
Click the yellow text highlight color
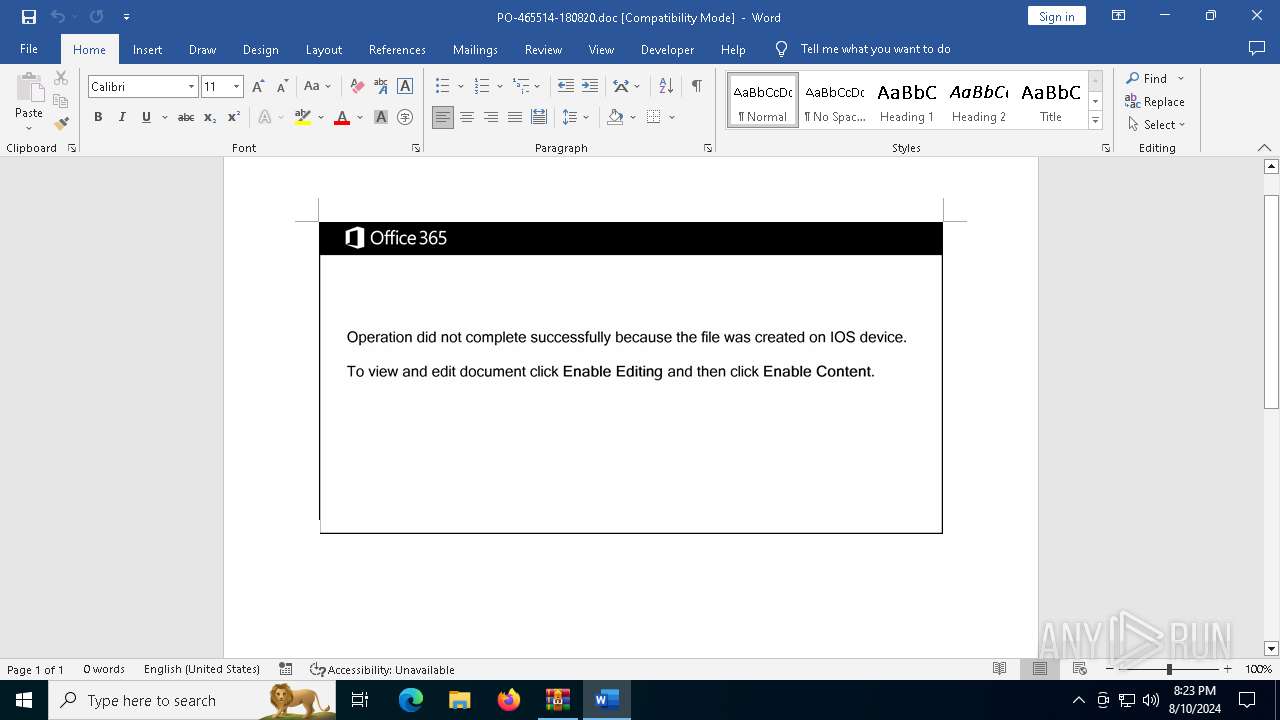[x=303, y=117]
